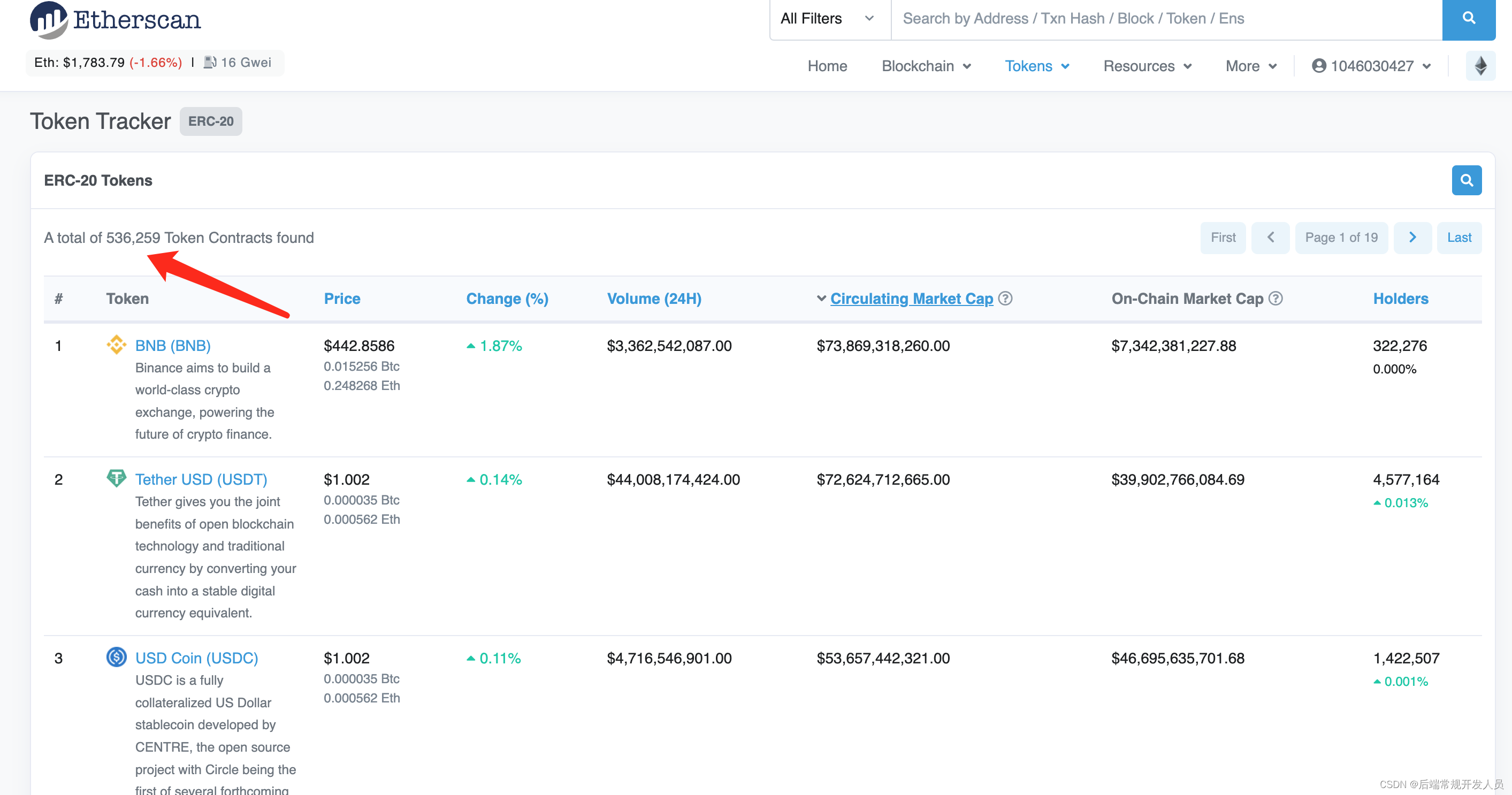Click BNB price 0.248268 Eth
The image size is (1512, 795).
point(362,386)
